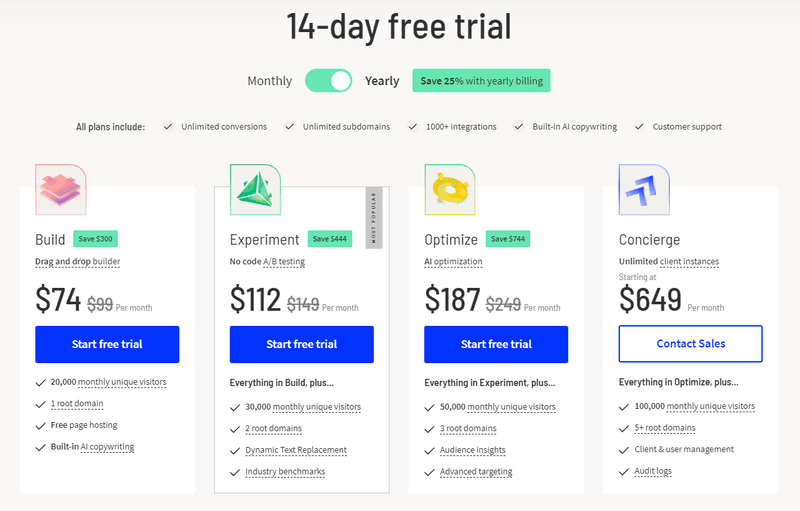Click the Build plan layered icon
Viewport: 800px width, 511px height.
[61, 190]
